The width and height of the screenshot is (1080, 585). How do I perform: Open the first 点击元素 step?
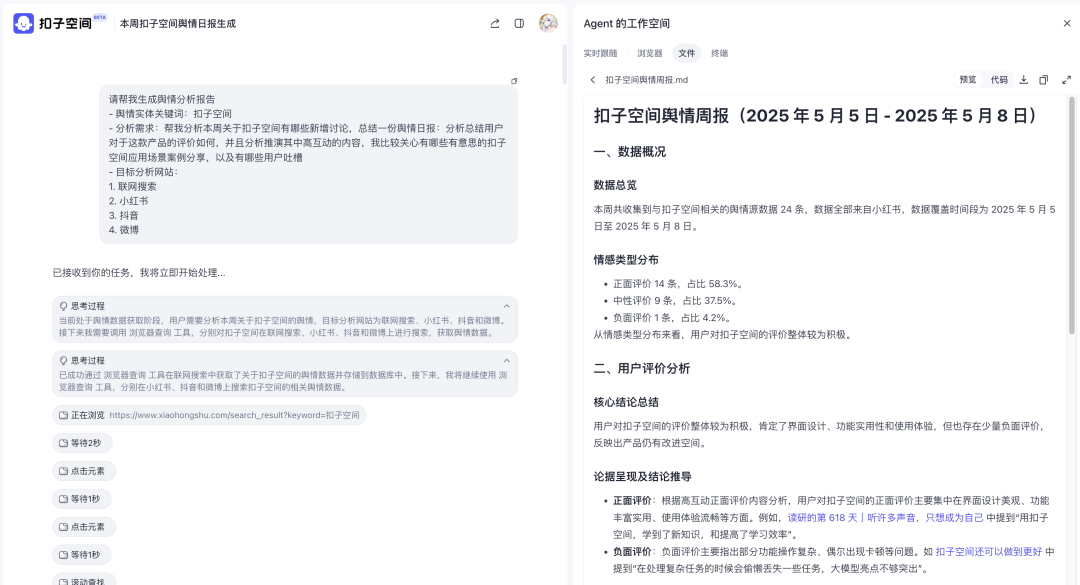click(x=84, y=471)
